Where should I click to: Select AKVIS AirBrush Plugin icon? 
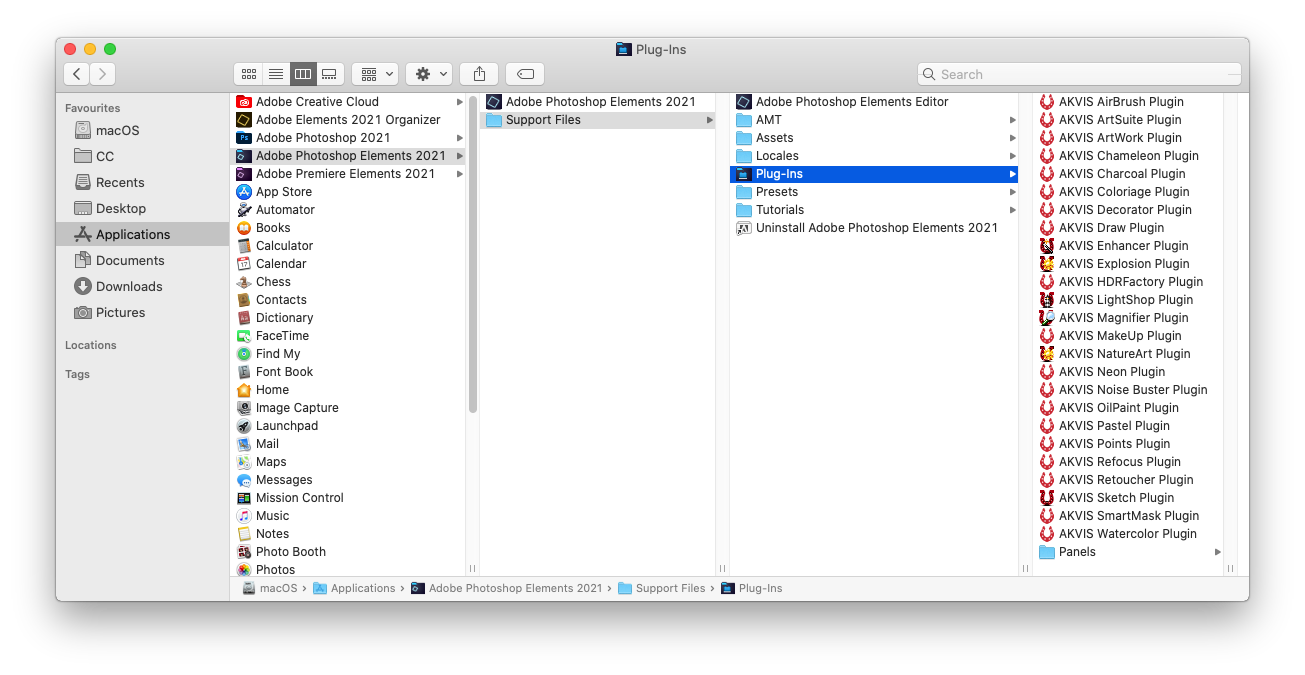[x=1047, y=102]
